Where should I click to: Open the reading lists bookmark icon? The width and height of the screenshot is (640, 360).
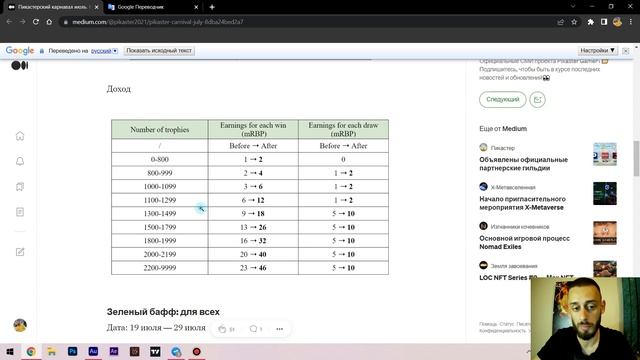coord(20,187)
